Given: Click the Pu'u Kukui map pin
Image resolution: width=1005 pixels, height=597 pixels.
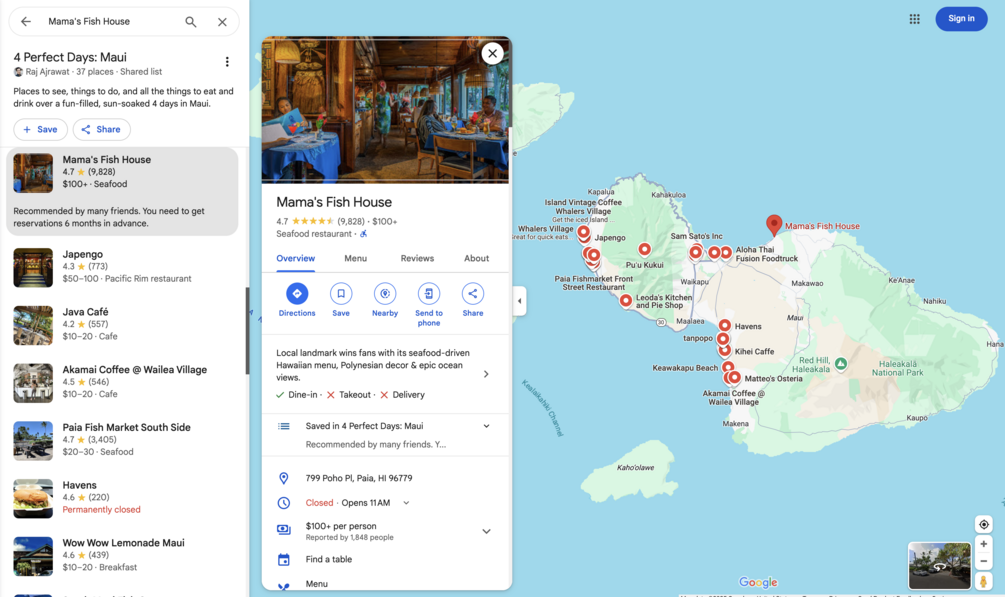Looking at the screenshot, I should click(644, 249).
